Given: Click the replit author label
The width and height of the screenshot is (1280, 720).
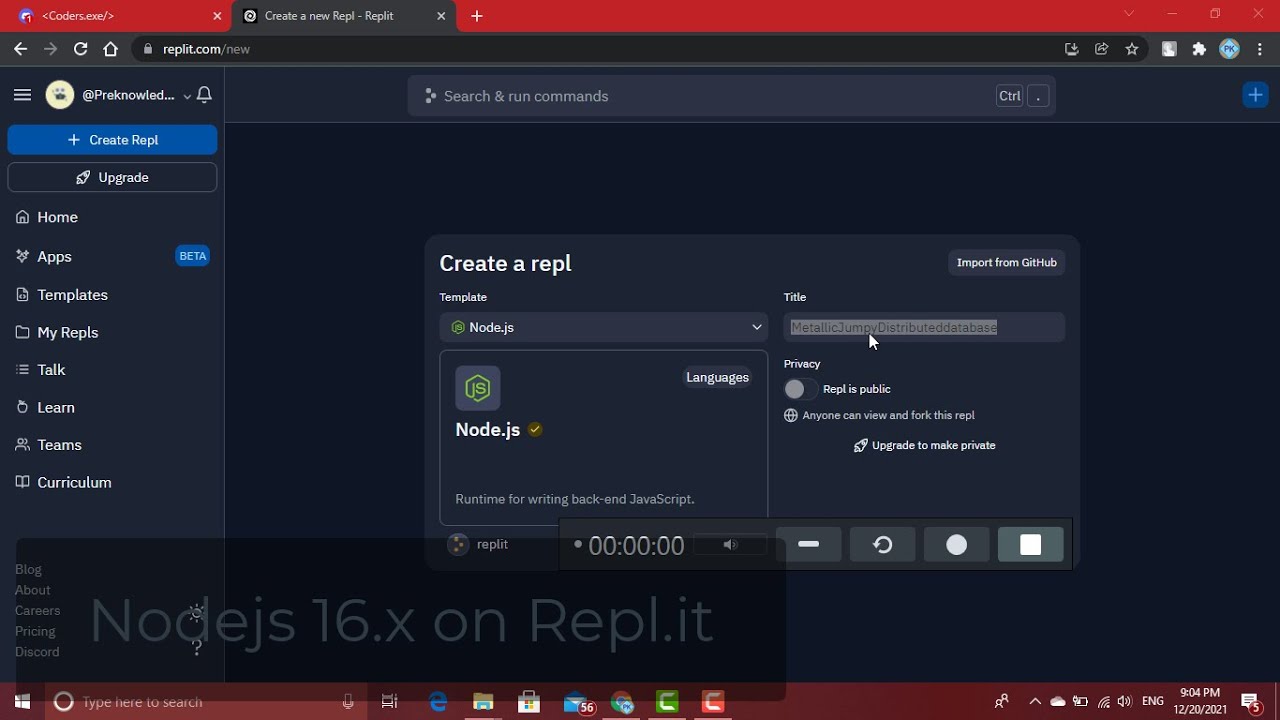Looking at the screenshot, I should point(479,544).
